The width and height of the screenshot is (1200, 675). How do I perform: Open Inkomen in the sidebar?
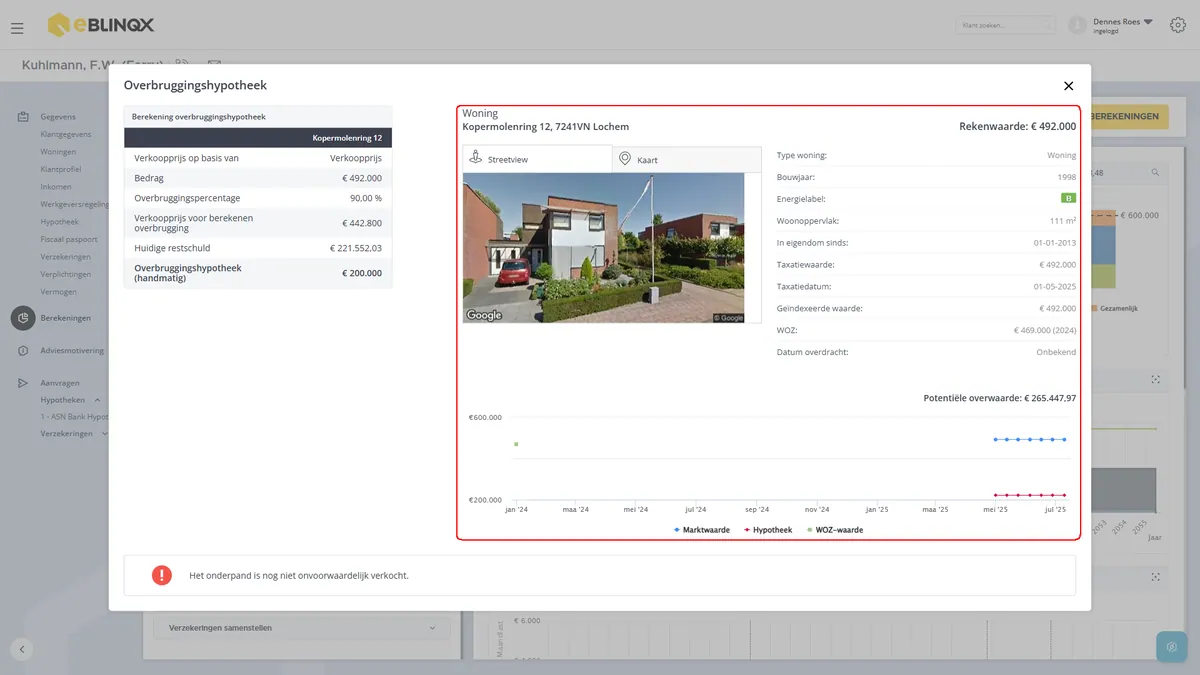click(56, 187)
